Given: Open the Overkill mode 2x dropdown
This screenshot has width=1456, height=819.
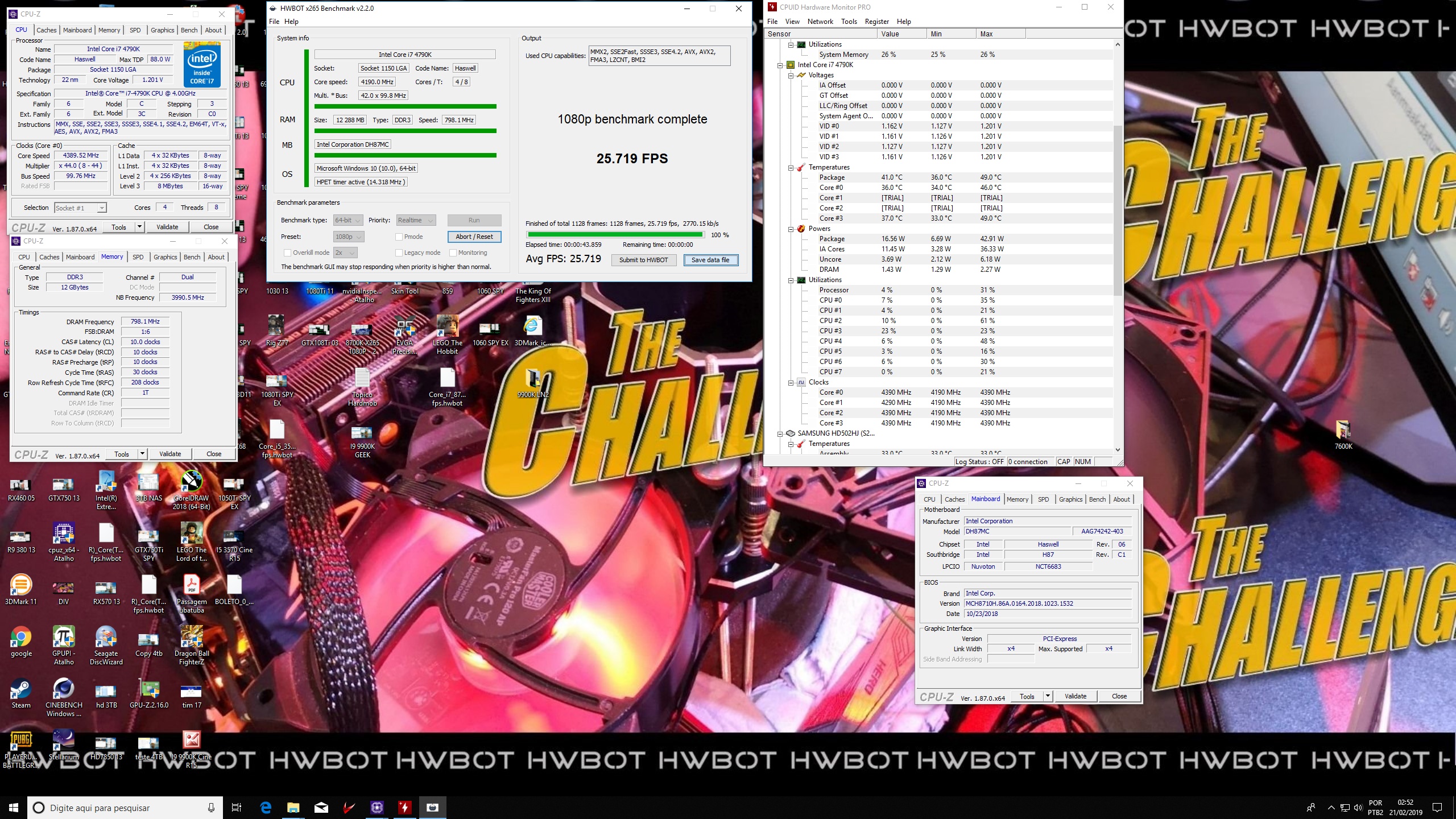Looking at the screenshot, I should click(x=345, y=253).
